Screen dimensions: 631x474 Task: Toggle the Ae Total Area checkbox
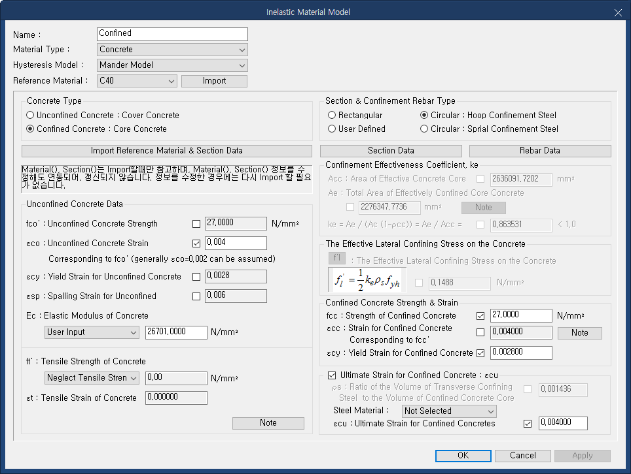pyautogui.click(x=350, y=207)
